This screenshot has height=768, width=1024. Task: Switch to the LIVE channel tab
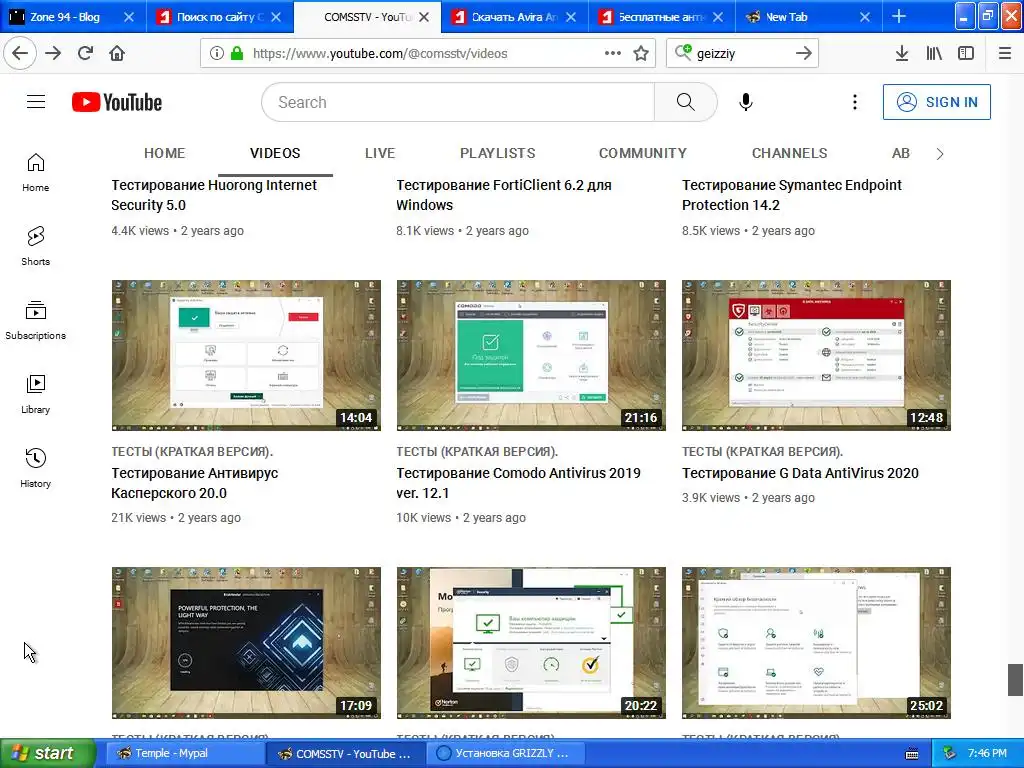[x=380, y=153]
